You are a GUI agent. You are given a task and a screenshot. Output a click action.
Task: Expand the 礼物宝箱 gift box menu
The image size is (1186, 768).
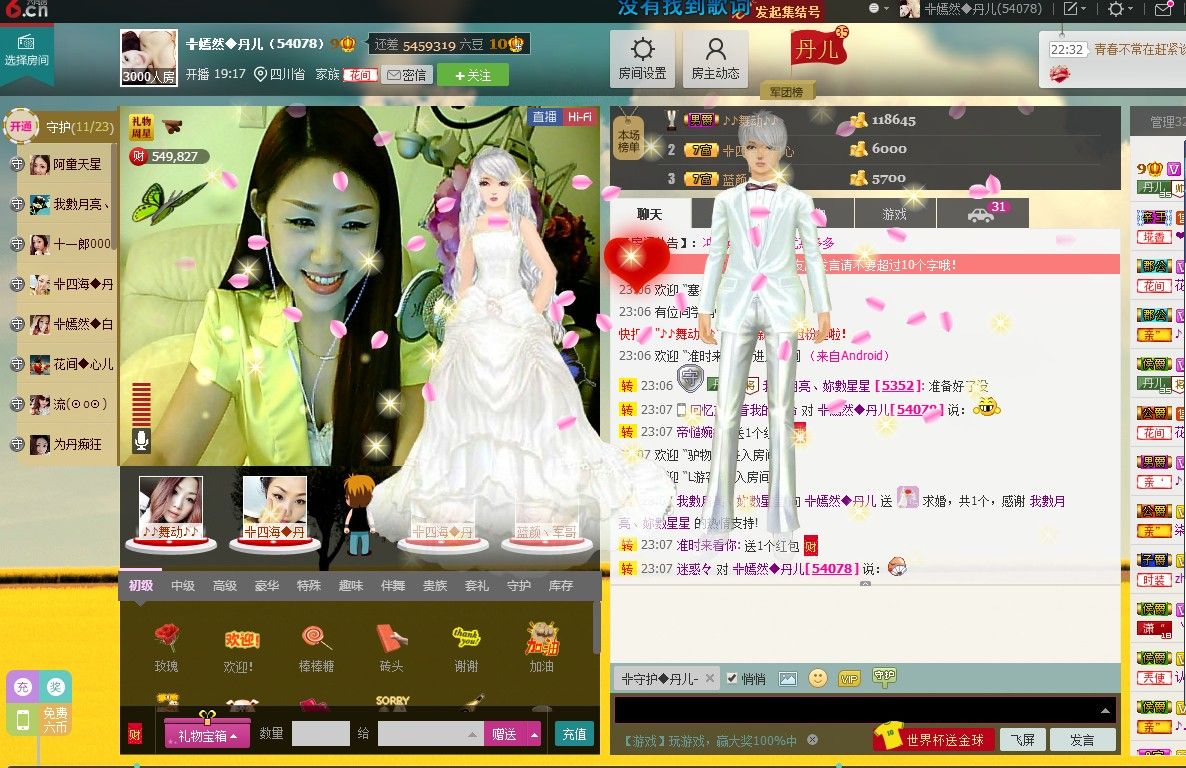(207, 735)
